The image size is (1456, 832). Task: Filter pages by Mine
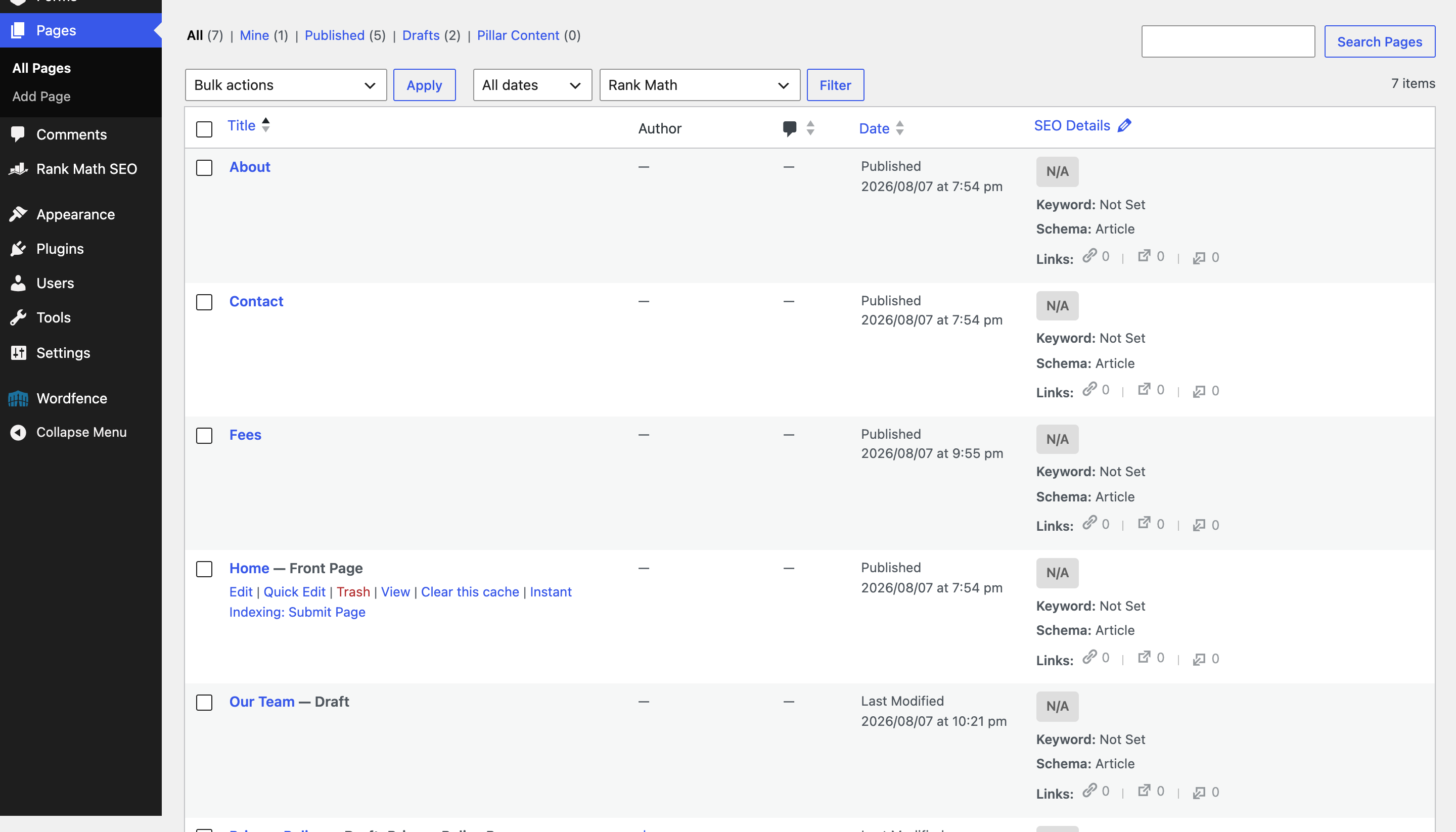(254, 35)
